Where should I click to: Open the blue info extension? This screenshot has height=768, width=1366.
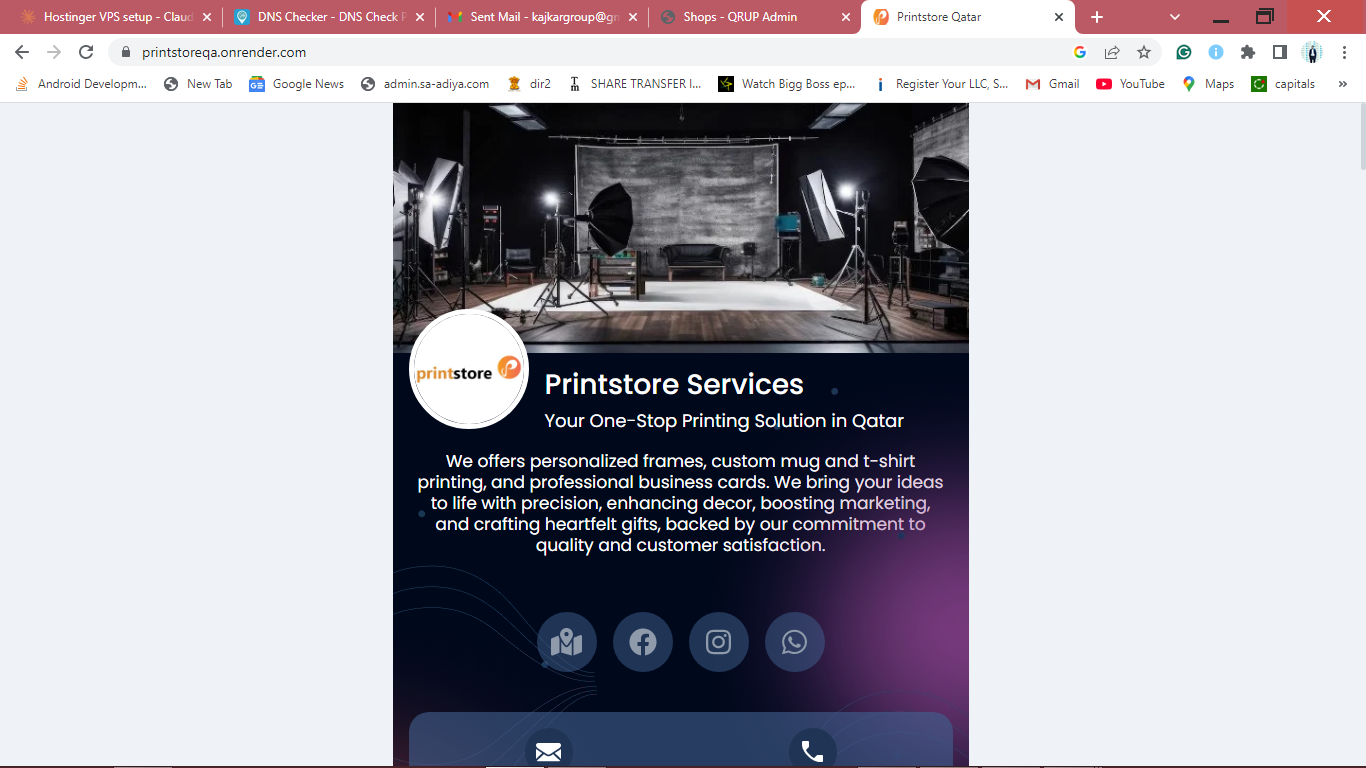[x=1216, y=52]
